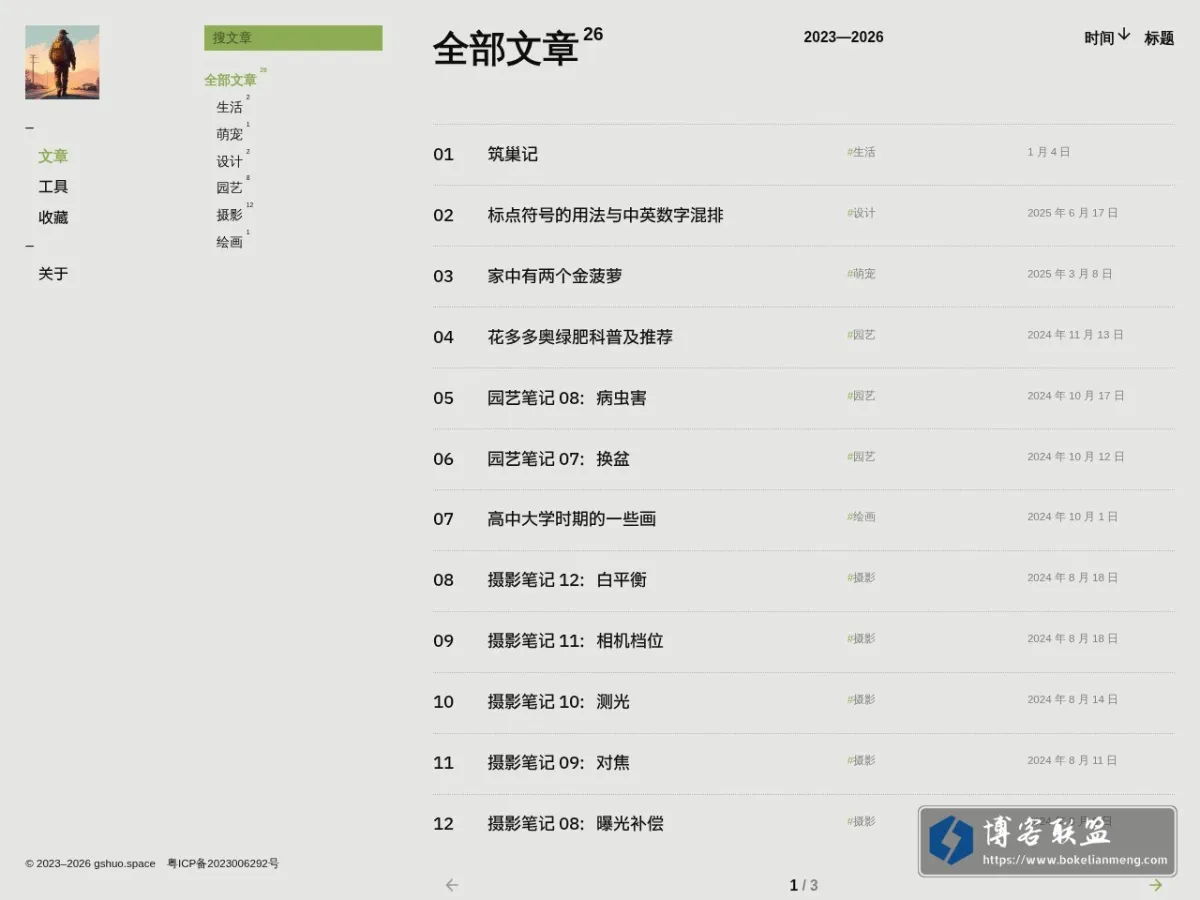
Task: Click the date 1 月 4 日
Action: tap(1049, 152)
